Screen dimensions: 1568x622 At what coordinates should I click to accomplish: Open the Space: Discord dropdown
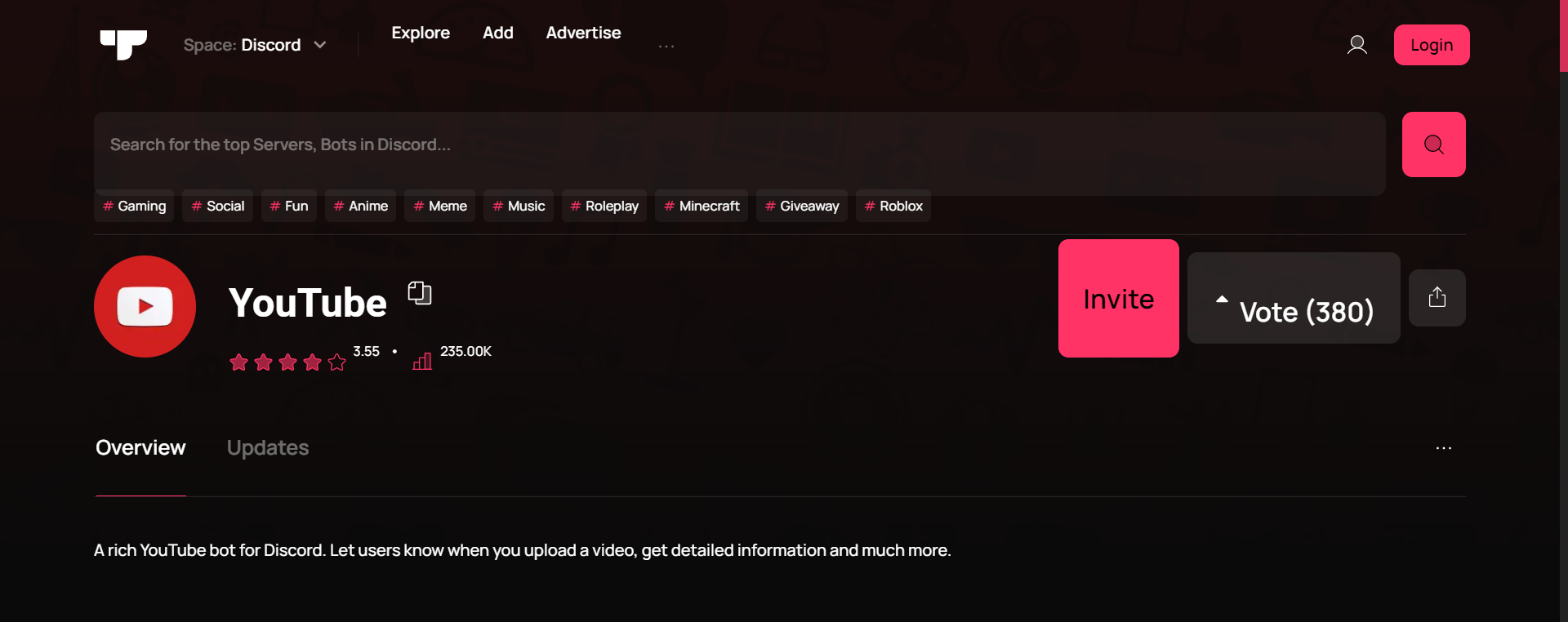pos(255,45)
